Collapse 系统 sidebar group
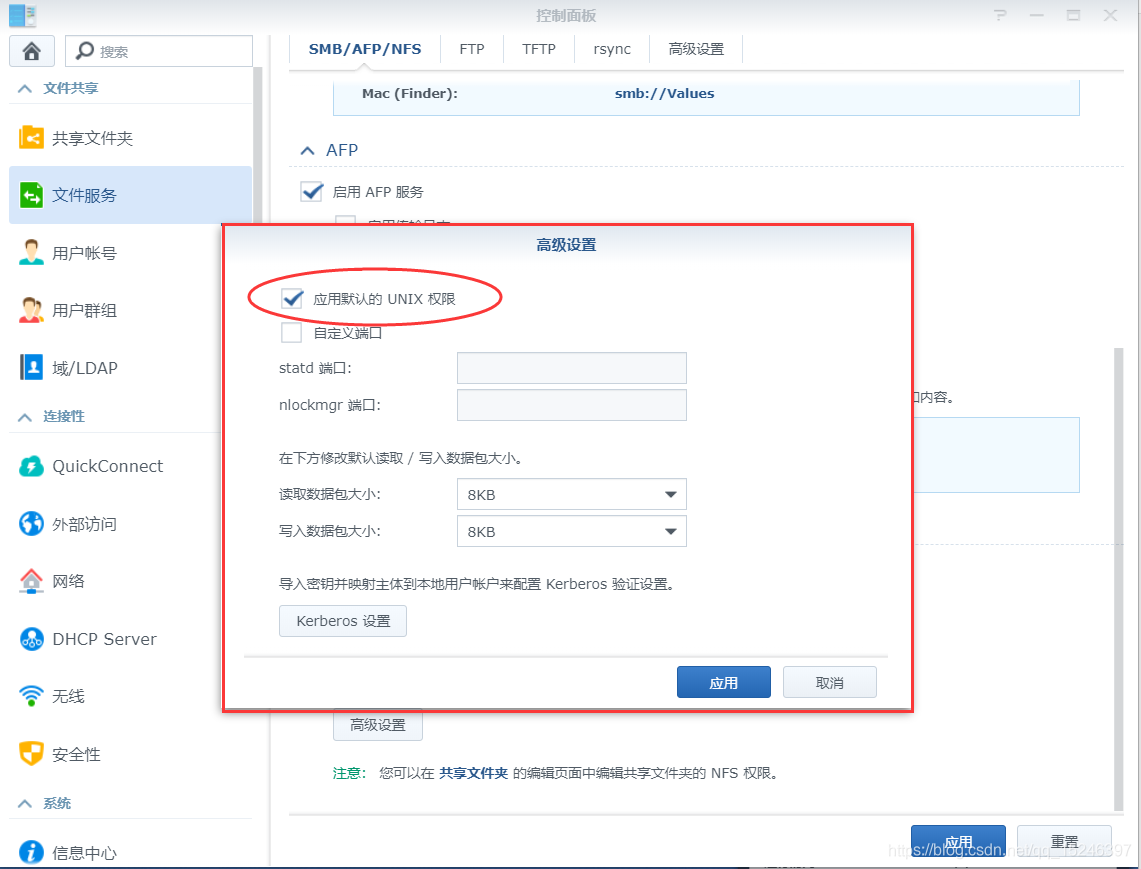Viewport: 1141px width, 869px height. coord(25,803)
